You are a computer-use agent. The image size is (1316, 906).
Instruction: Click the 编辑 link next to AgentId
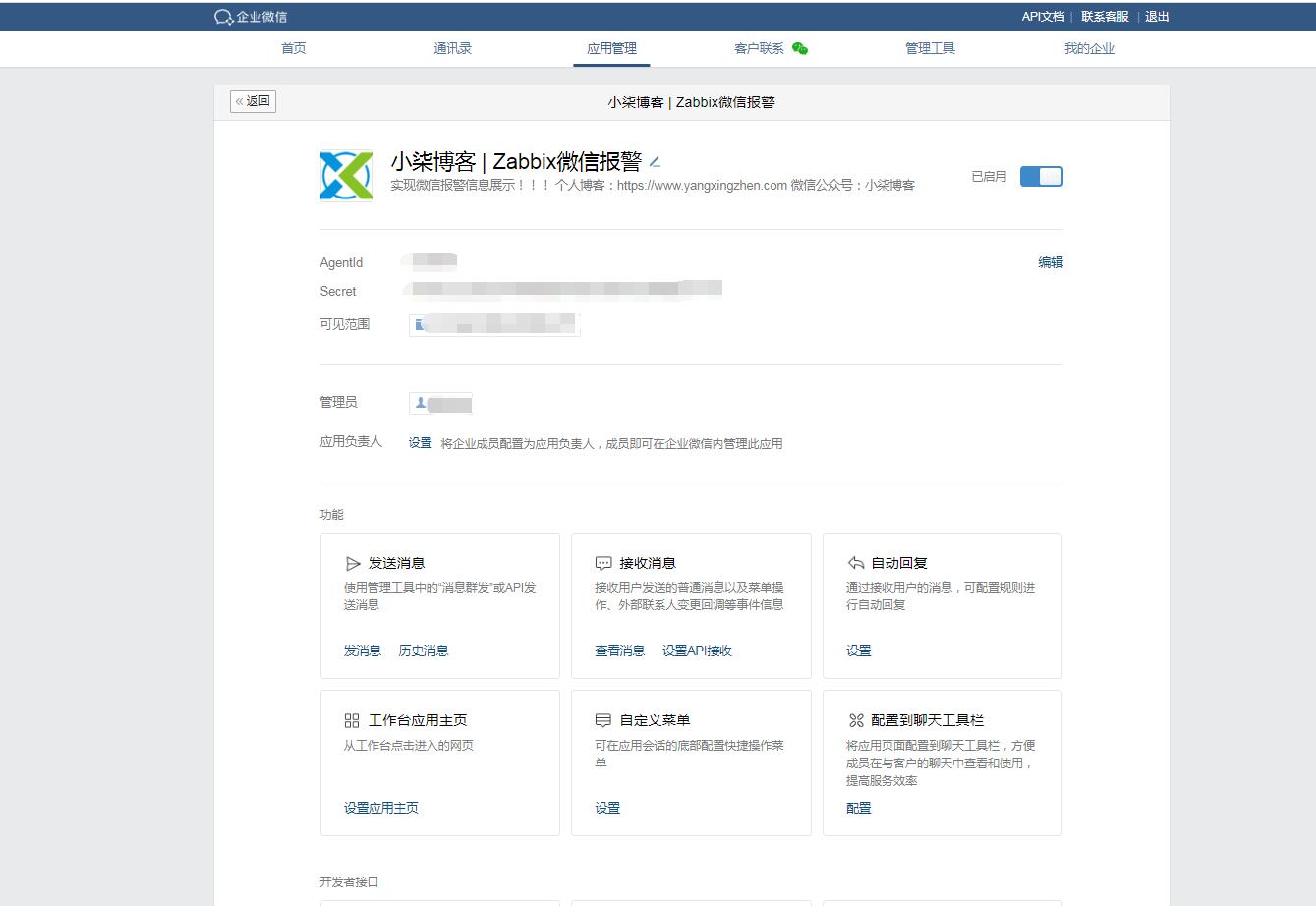pos(1051,262)
